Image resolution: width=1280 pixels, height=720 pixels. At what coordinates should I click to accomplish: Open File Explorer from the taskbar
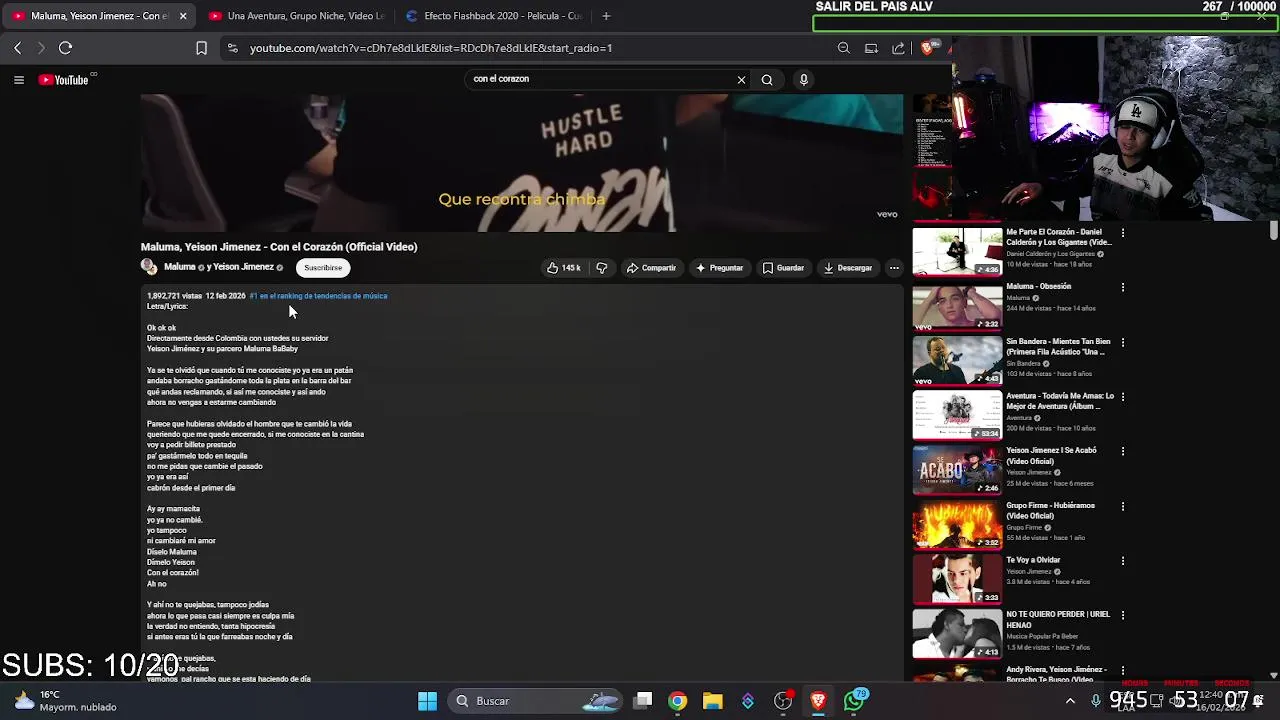713,701
